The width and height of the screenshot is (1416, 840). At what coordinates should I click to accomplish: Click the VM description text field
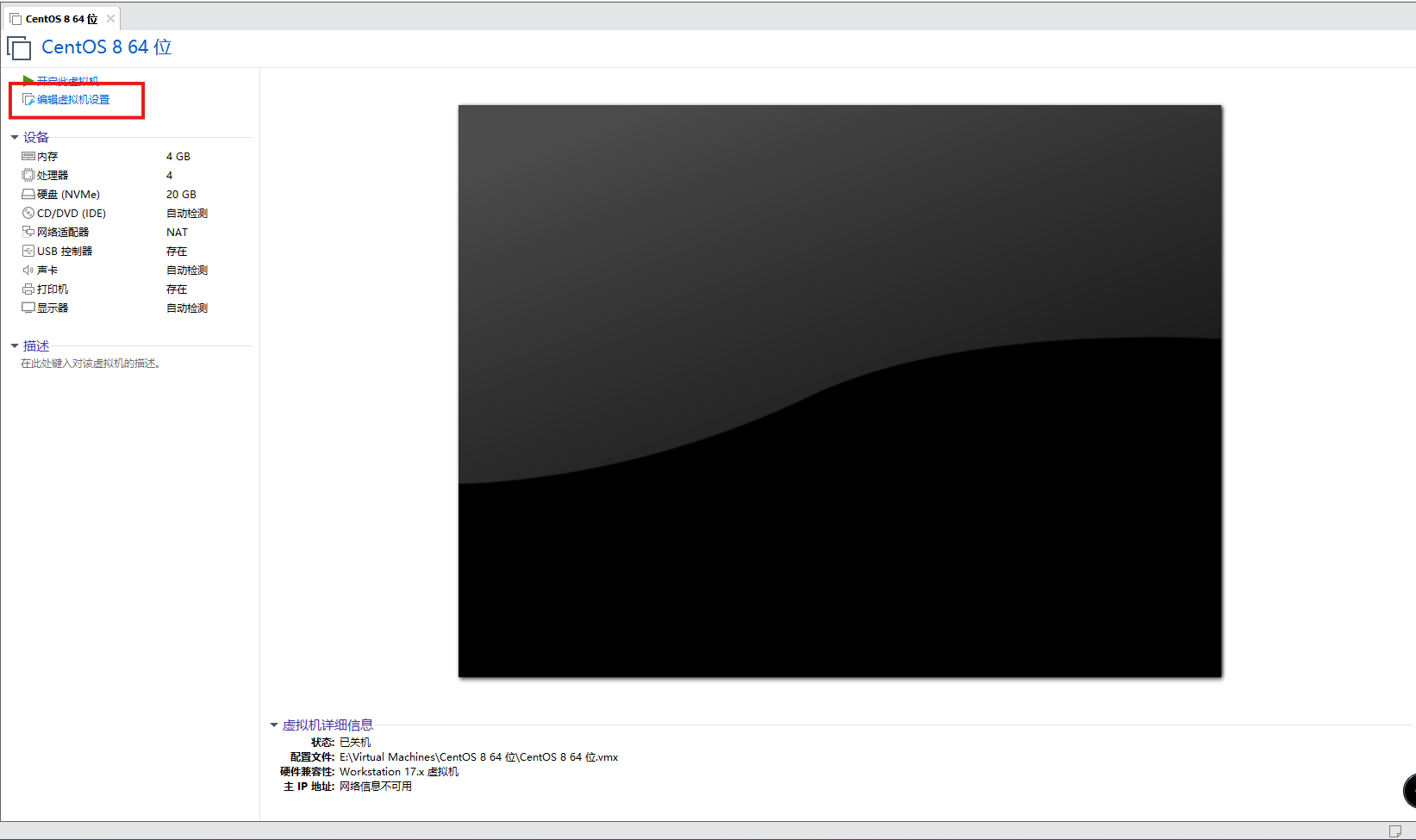90,364
